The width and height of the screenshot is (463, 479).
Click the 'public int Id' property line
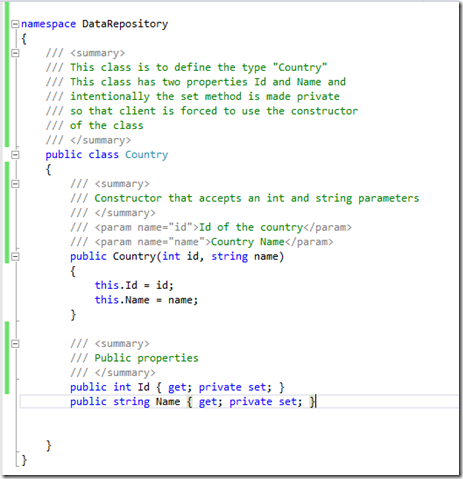click(x=177, y=387)
